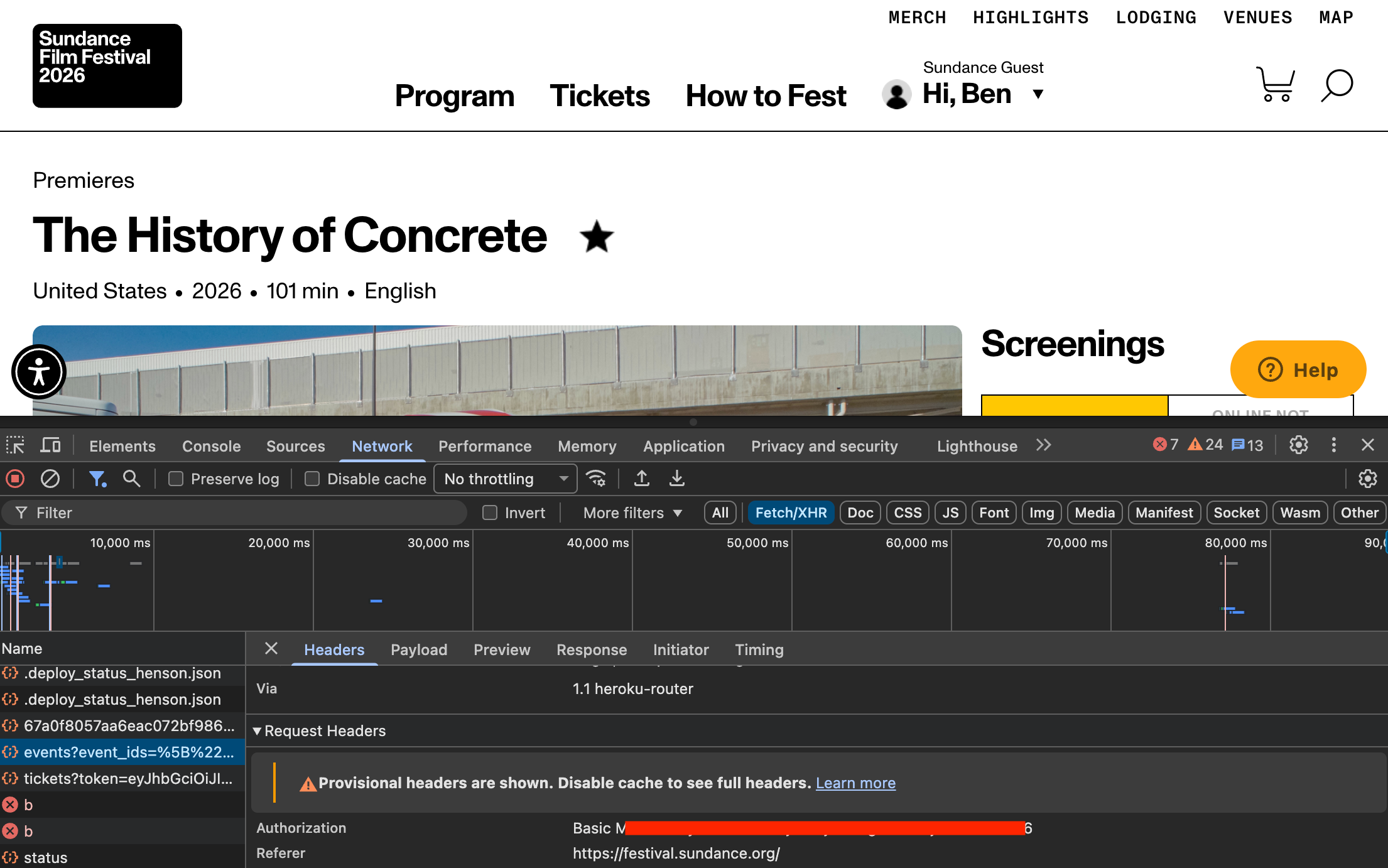This screenshot has width=1388, height=868.
Task: Toggle the device toolbar icon
Action: (51, 445)
